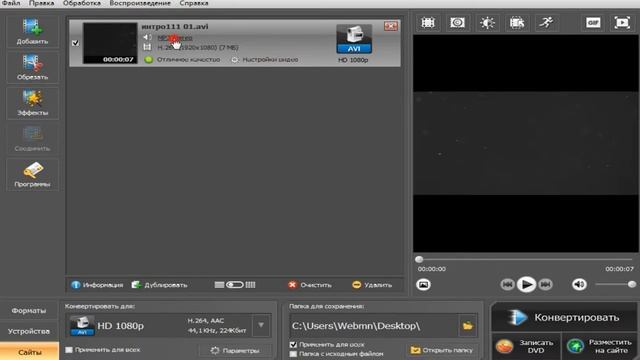Open the Эффекты effects tool
Viewport: 640px width, 360px height.
coord(32,103)
